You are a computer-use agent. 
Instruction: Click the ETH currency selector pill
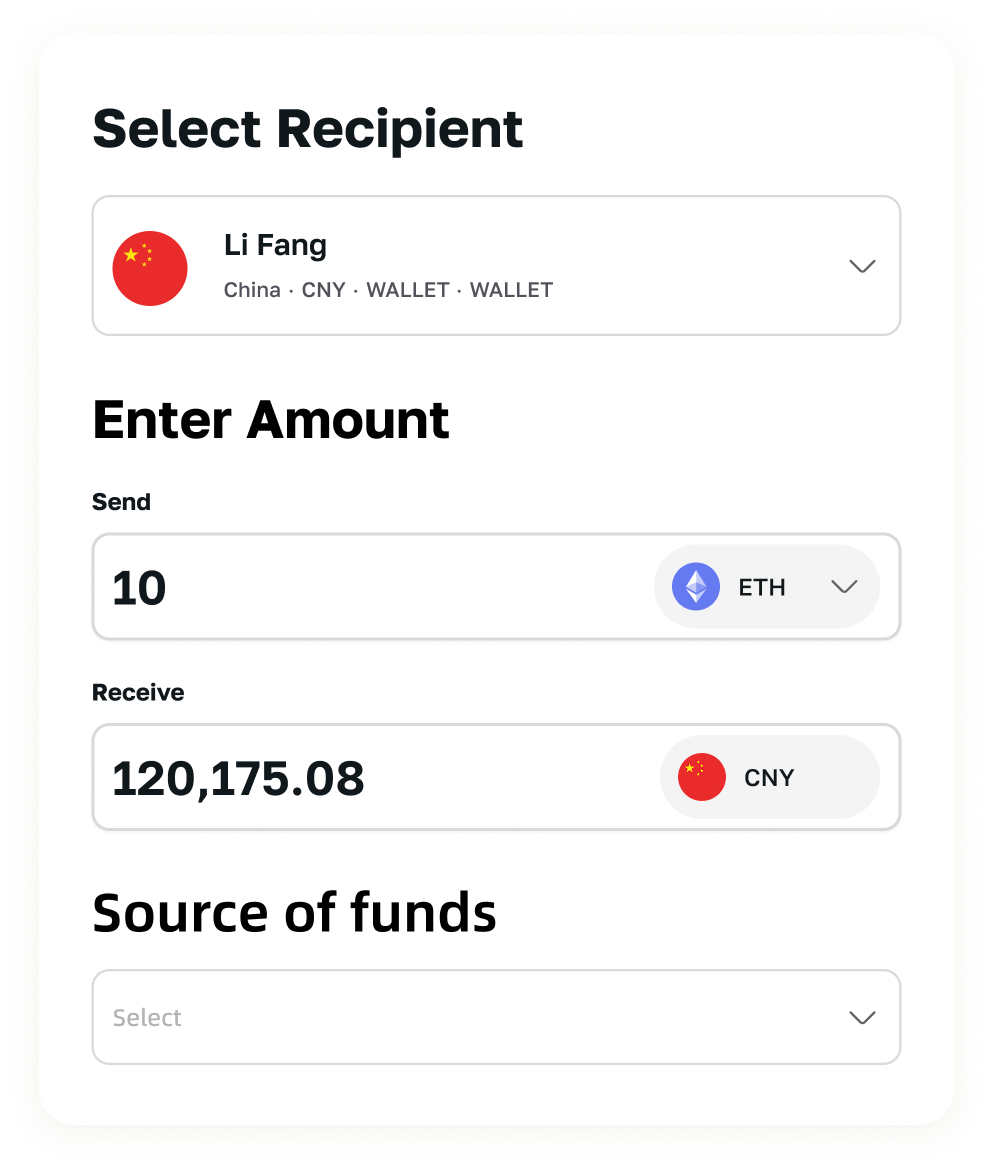[x=767, y=587]
